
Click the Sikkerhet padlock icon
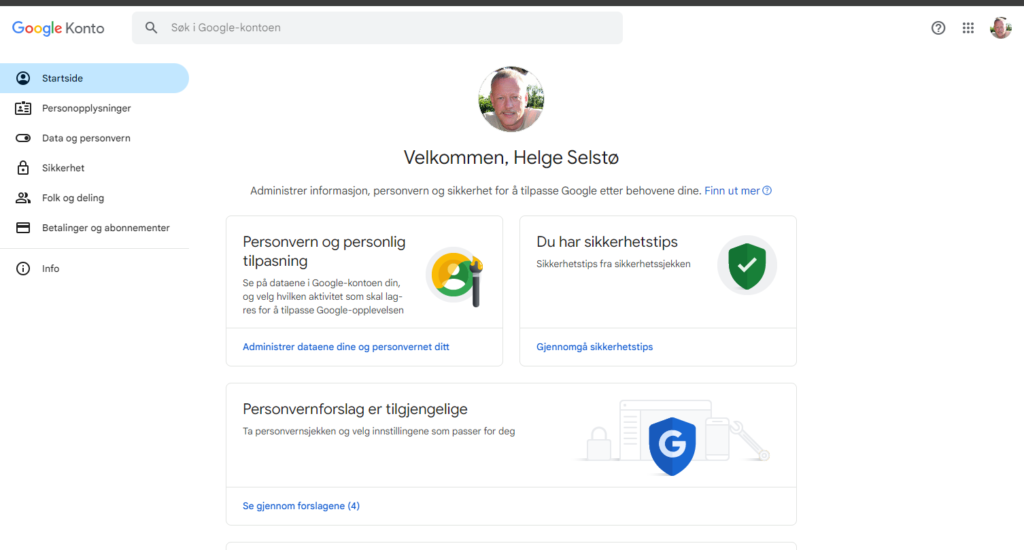pos(23,168)
